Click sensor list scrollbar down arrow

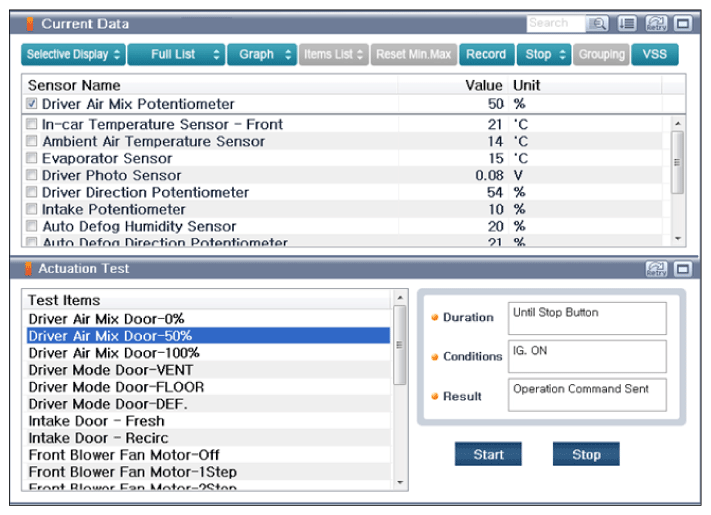point(677,239)
